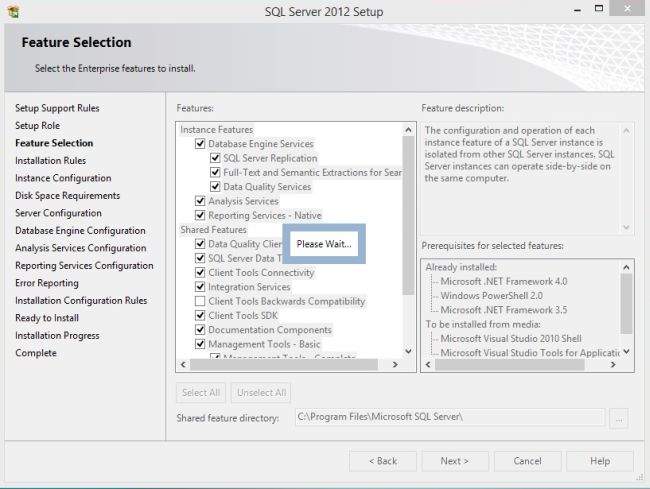Image resolution: width=650 pixels, height=489 pixels.
Task: Select Installation Progress step
Action: tap(57, 335)
